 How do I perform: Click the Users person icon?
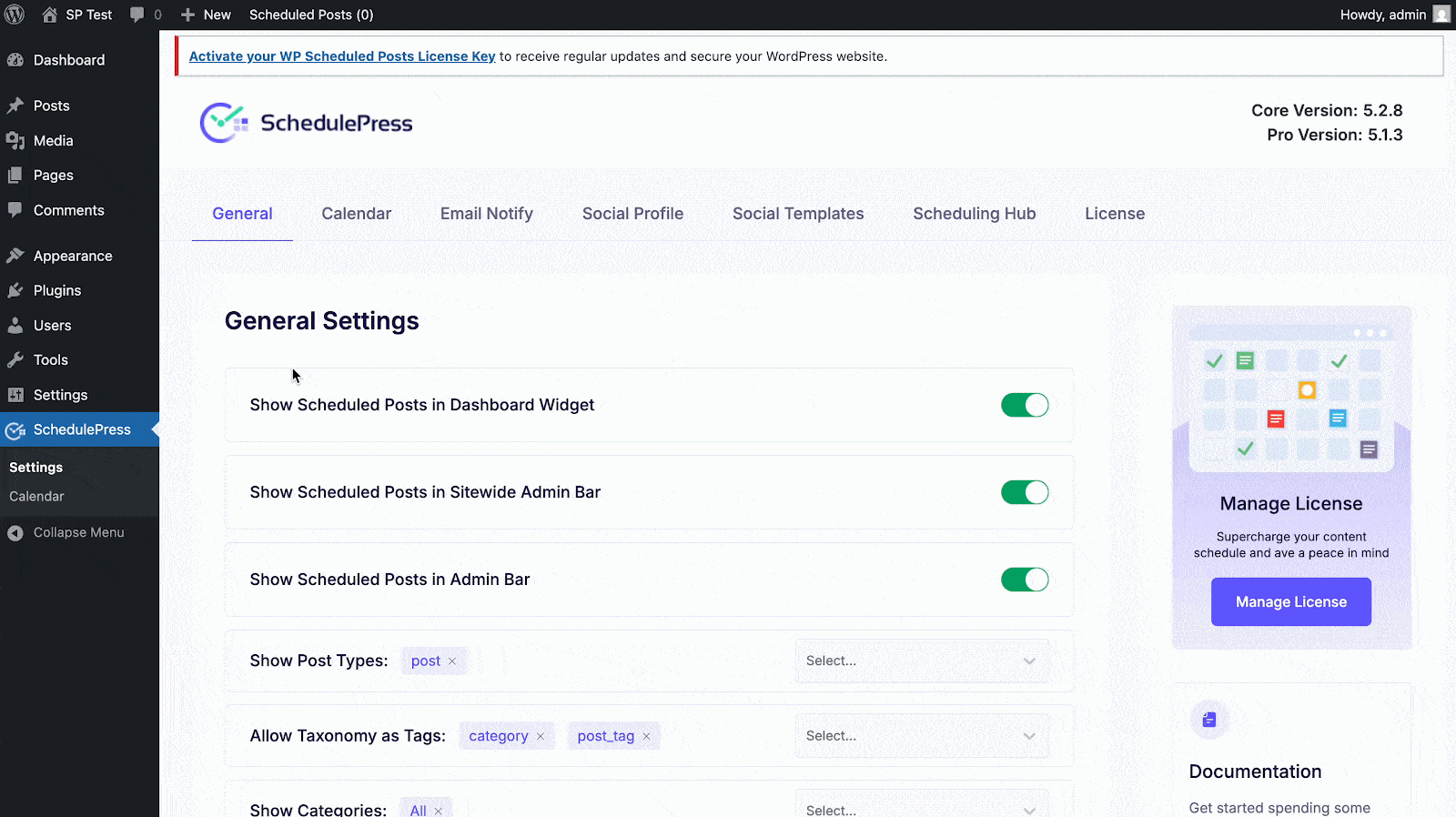[x=15, y=325]
